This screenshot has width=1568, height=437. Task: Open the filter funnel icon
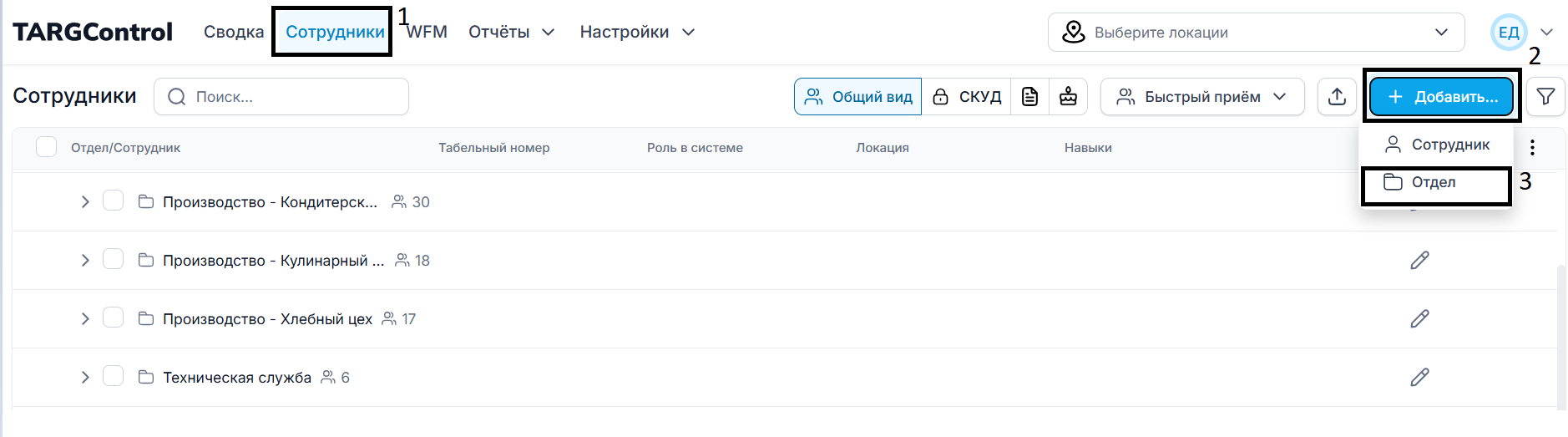(x=1545, y=97)
